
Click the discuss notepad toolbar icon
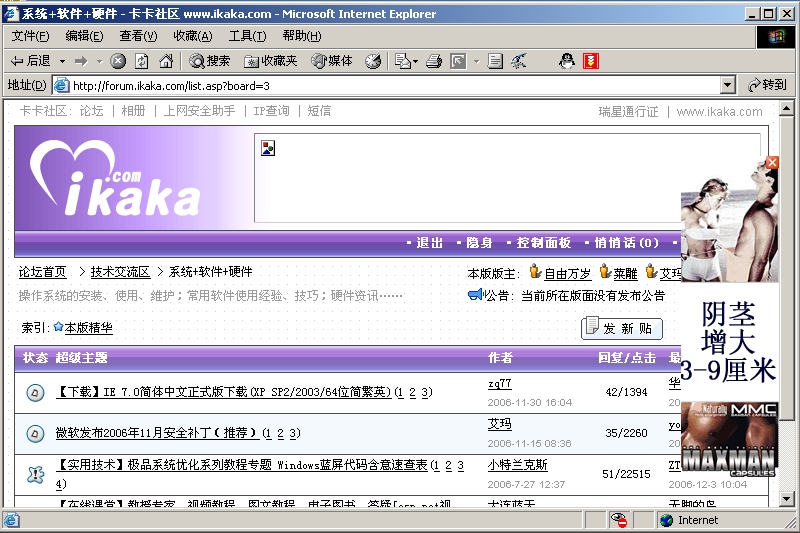click(495, 62)
